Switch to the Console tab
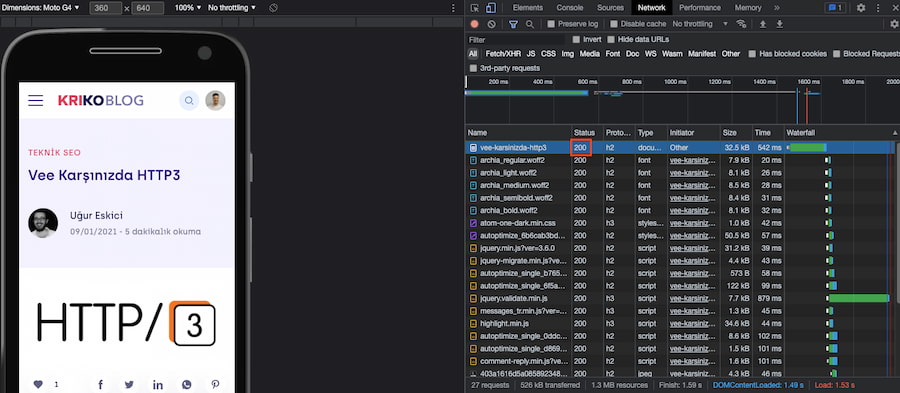900x393 pixels. click(x=570, y=8)
